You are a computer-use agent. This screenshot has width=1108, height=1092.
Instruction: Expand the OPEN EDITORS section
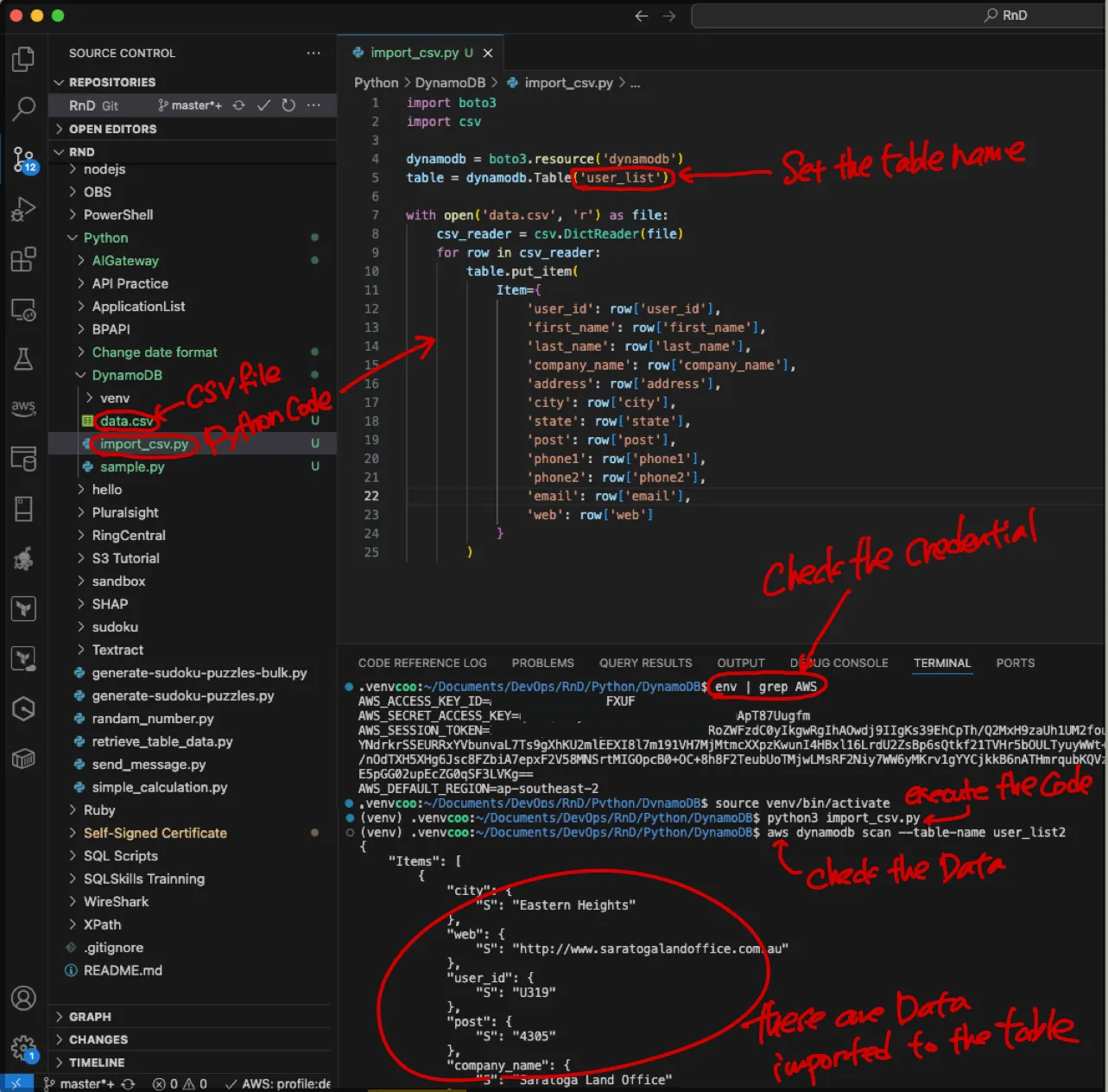click(112, 129)
